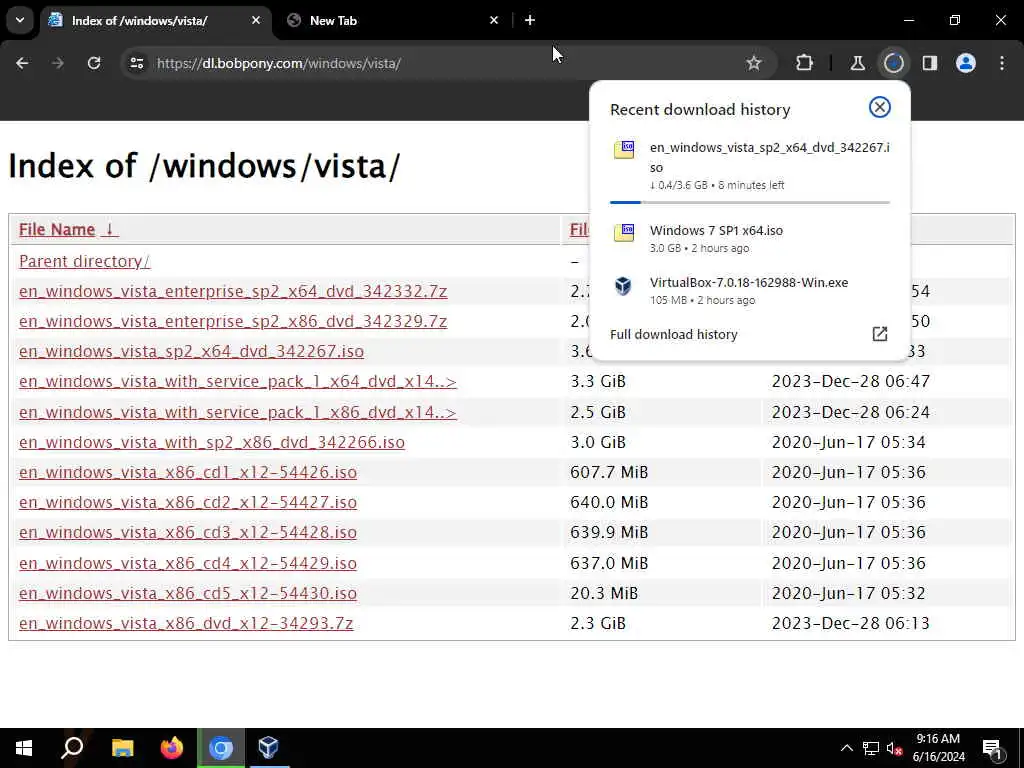Sort by File Name column header
The image size is (1024, 768).
click(x=68, y=229)
